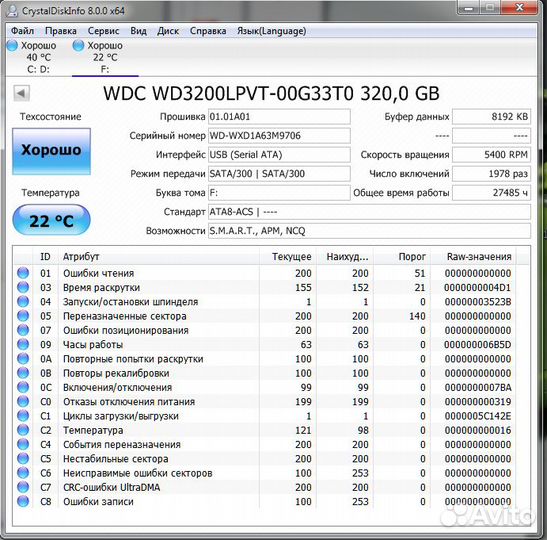Click the CrystalDiskInfo title bar app icon
Viewport: 547px width, 540px height.
click(x=13, y=10)
